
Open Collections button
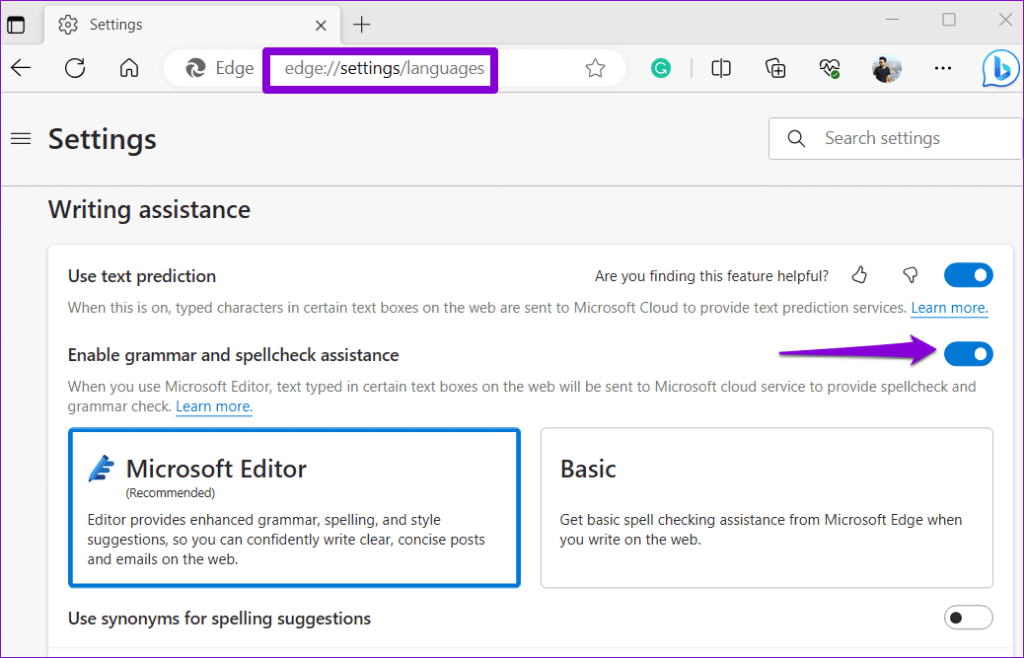(775, 68)
